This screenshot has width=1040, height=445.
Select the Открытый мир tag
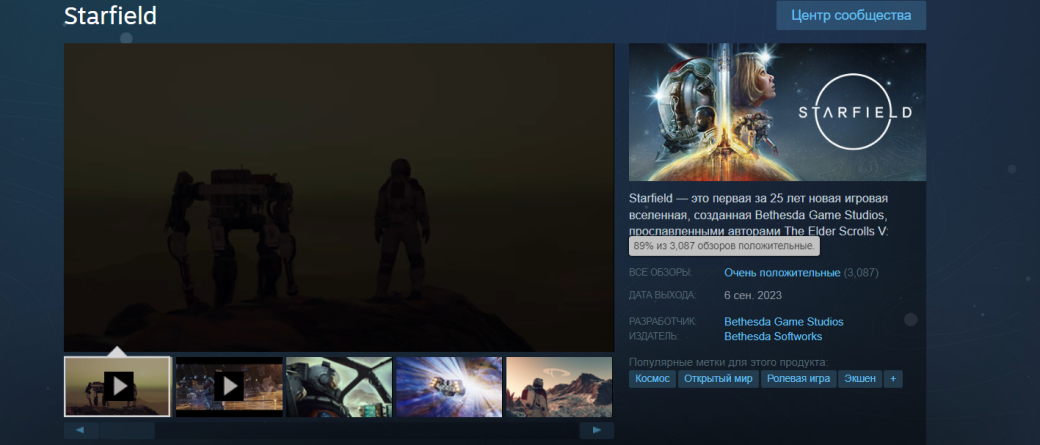[x=718, y=379]
